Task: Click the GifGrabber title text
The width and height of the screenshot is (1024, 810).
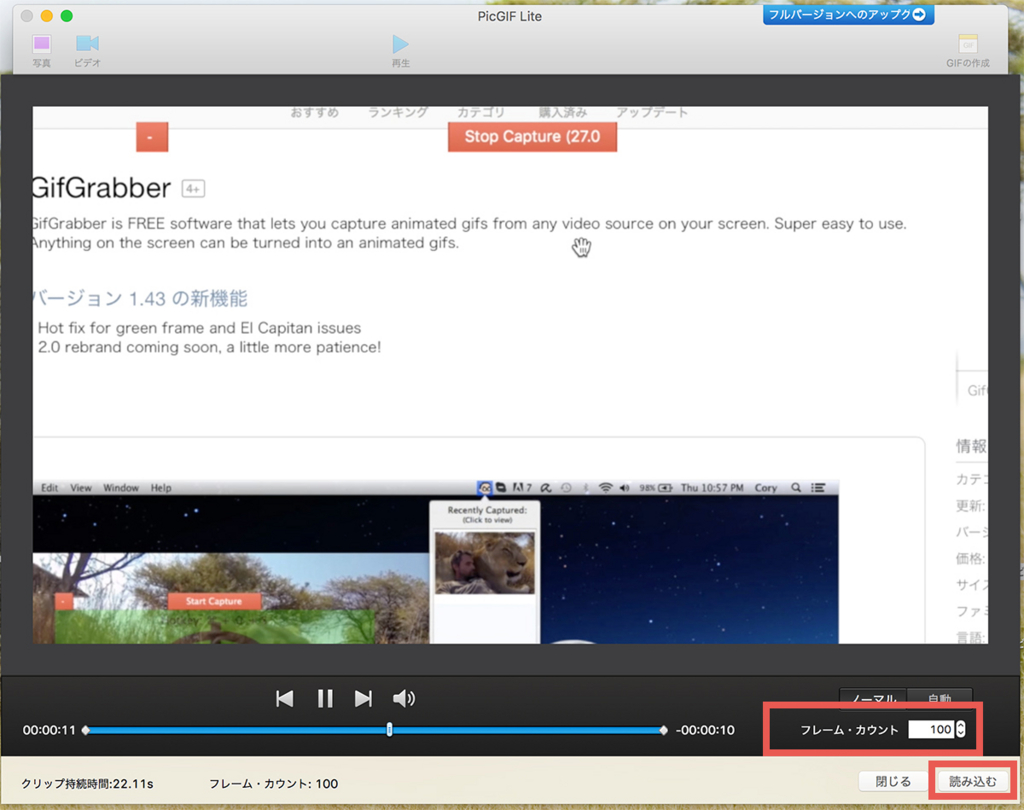Action: pos(102,188)
